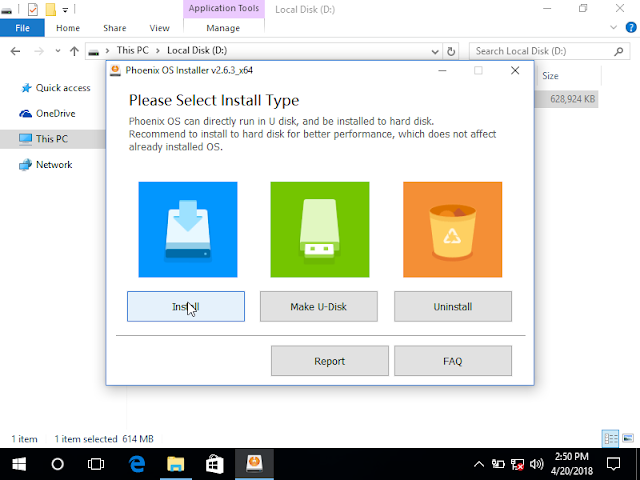Click the 628,924 KB size cell
The width and height of the screenshot is (640, 480).
point(572,99)
